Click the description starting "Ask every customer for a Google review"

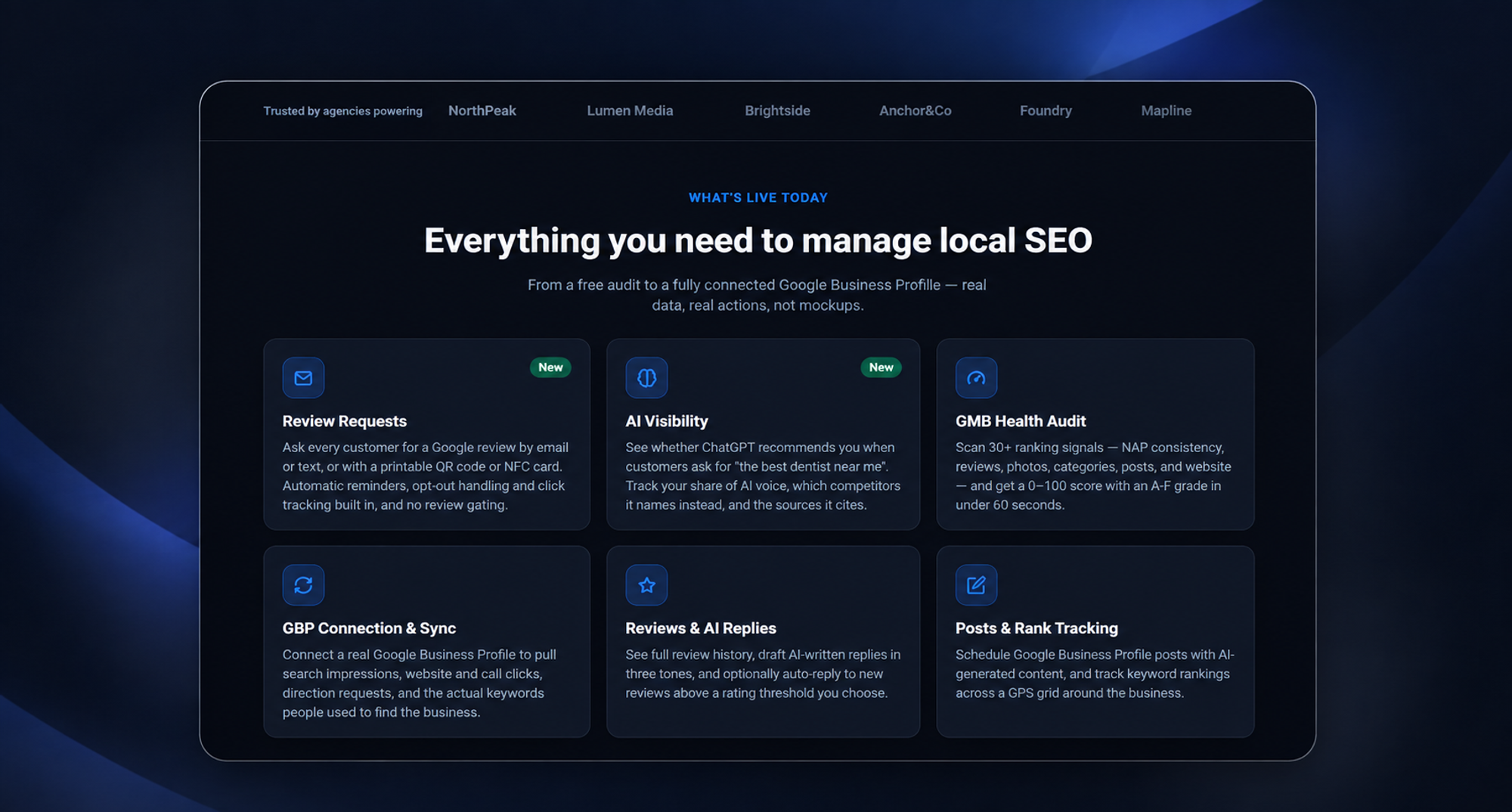426,476
